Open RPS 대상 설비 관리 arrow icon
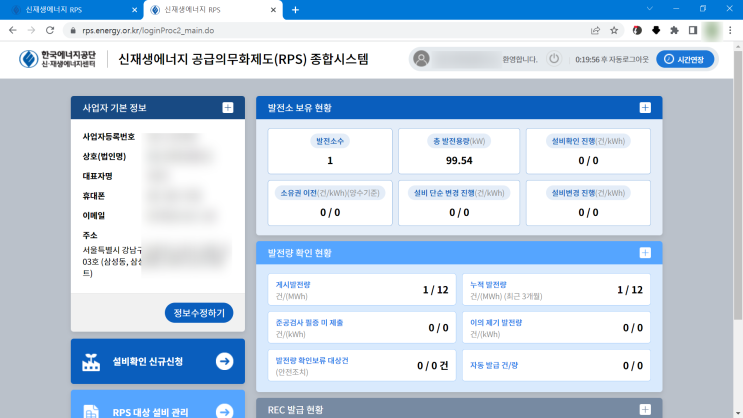Image resolution: width=743 pixels, height=418 pixels. pyautogui.click(x=225, y=411)
